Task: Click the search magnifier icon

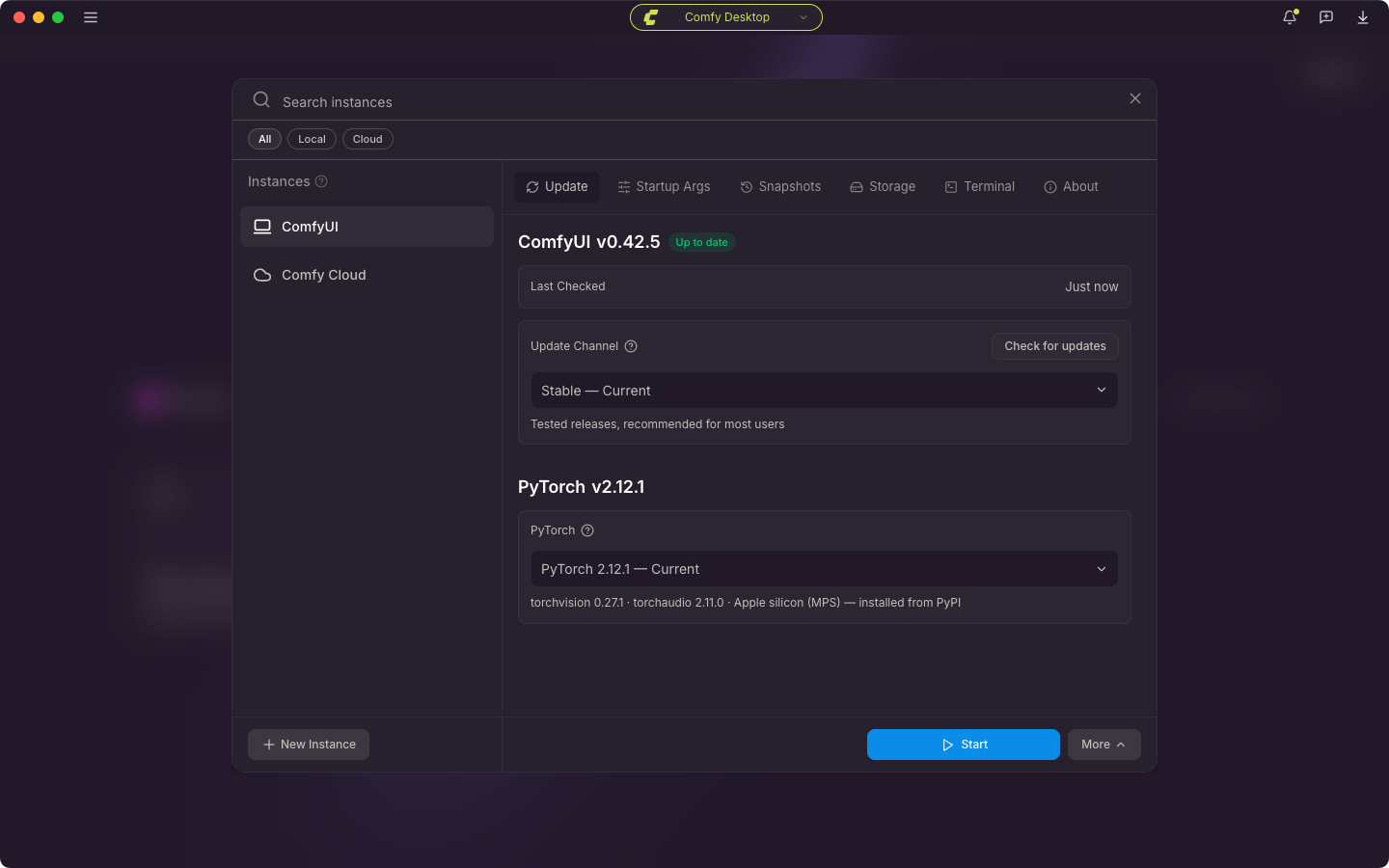Action: [261, 100]
